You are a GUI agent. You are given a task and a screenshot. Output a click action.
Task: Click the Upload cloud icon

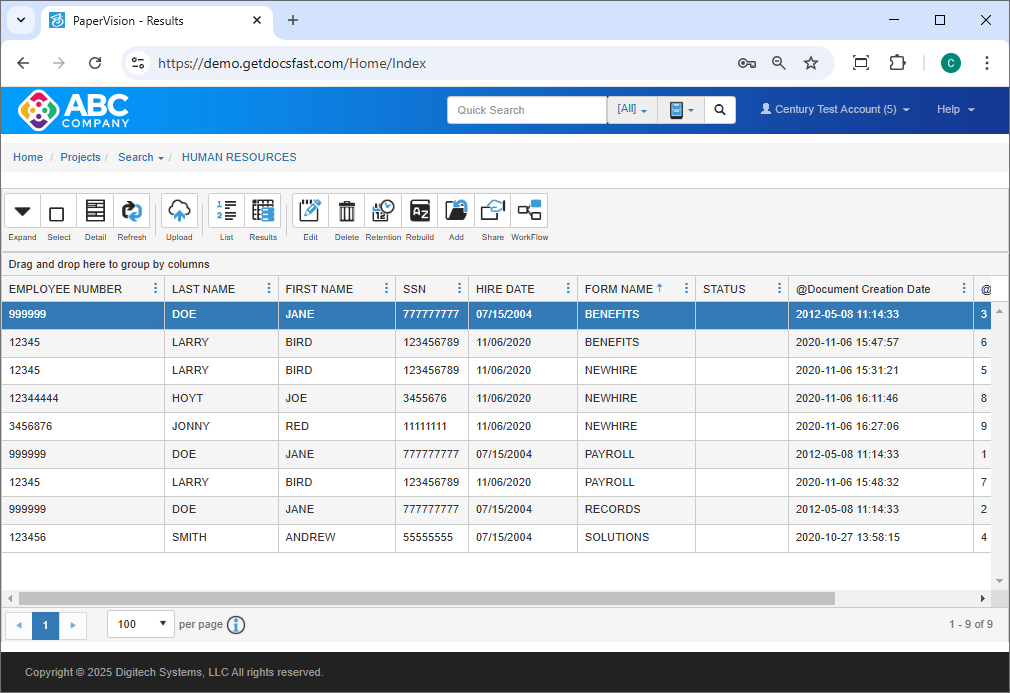point(179,212)
